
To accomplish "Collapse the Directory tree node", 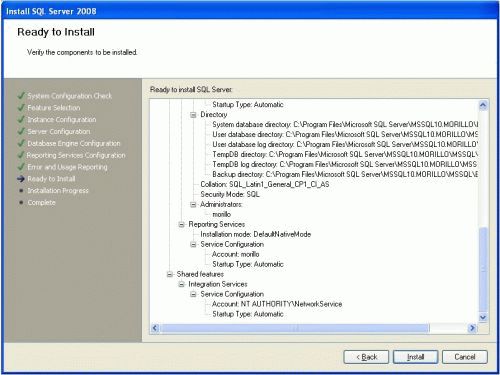I will tap(193, 115).
